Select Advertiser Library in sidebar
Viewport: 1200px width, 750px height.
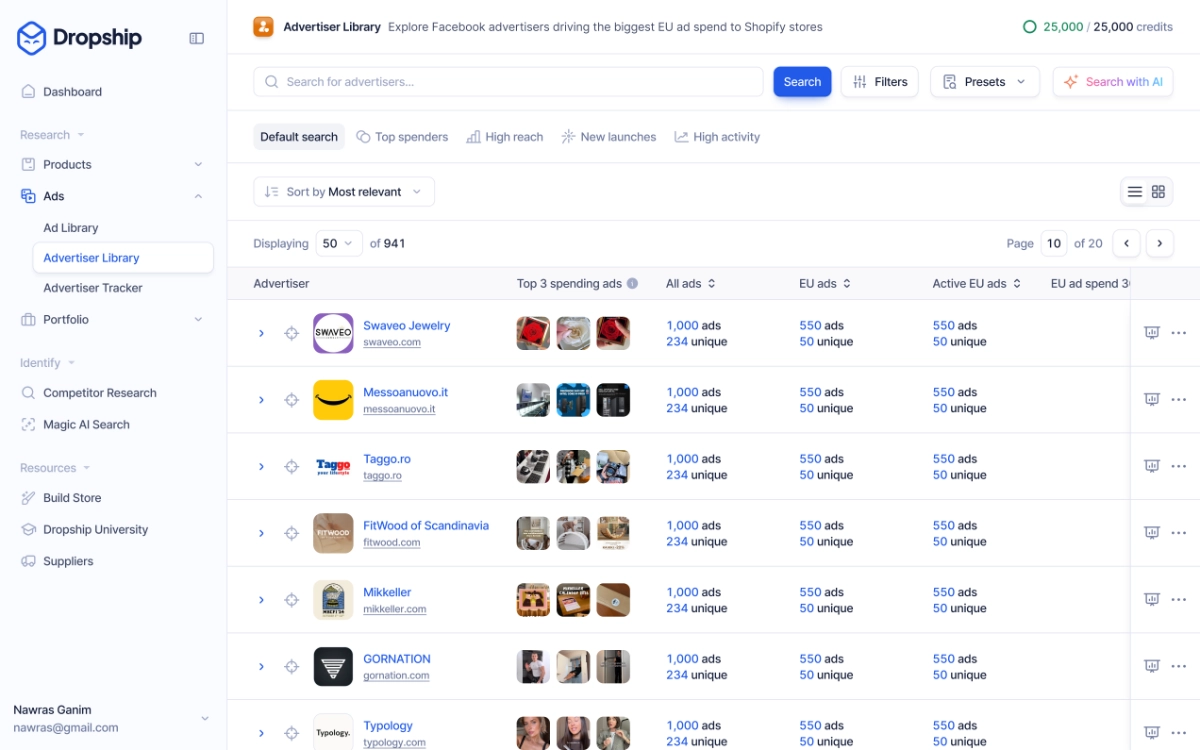(x=122, y=258)
